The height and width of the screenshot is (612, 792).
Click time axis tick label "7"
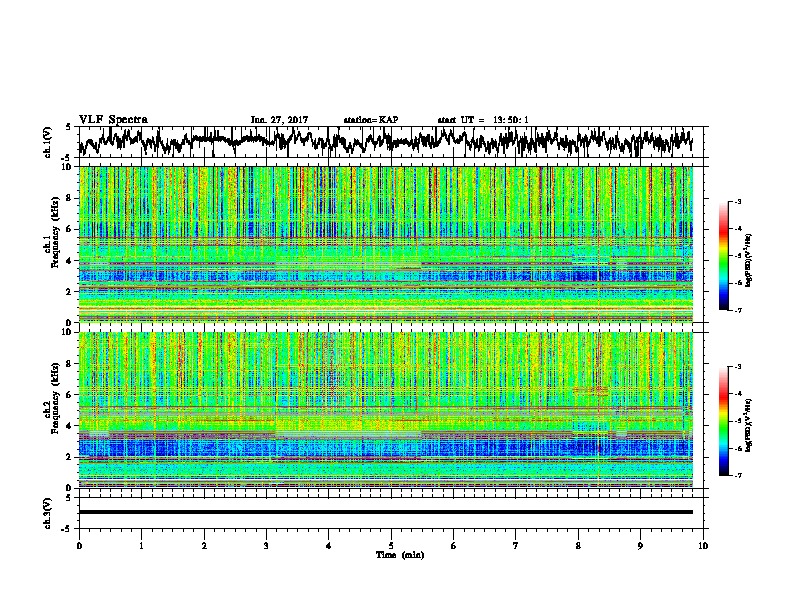(x=516, y=546)
